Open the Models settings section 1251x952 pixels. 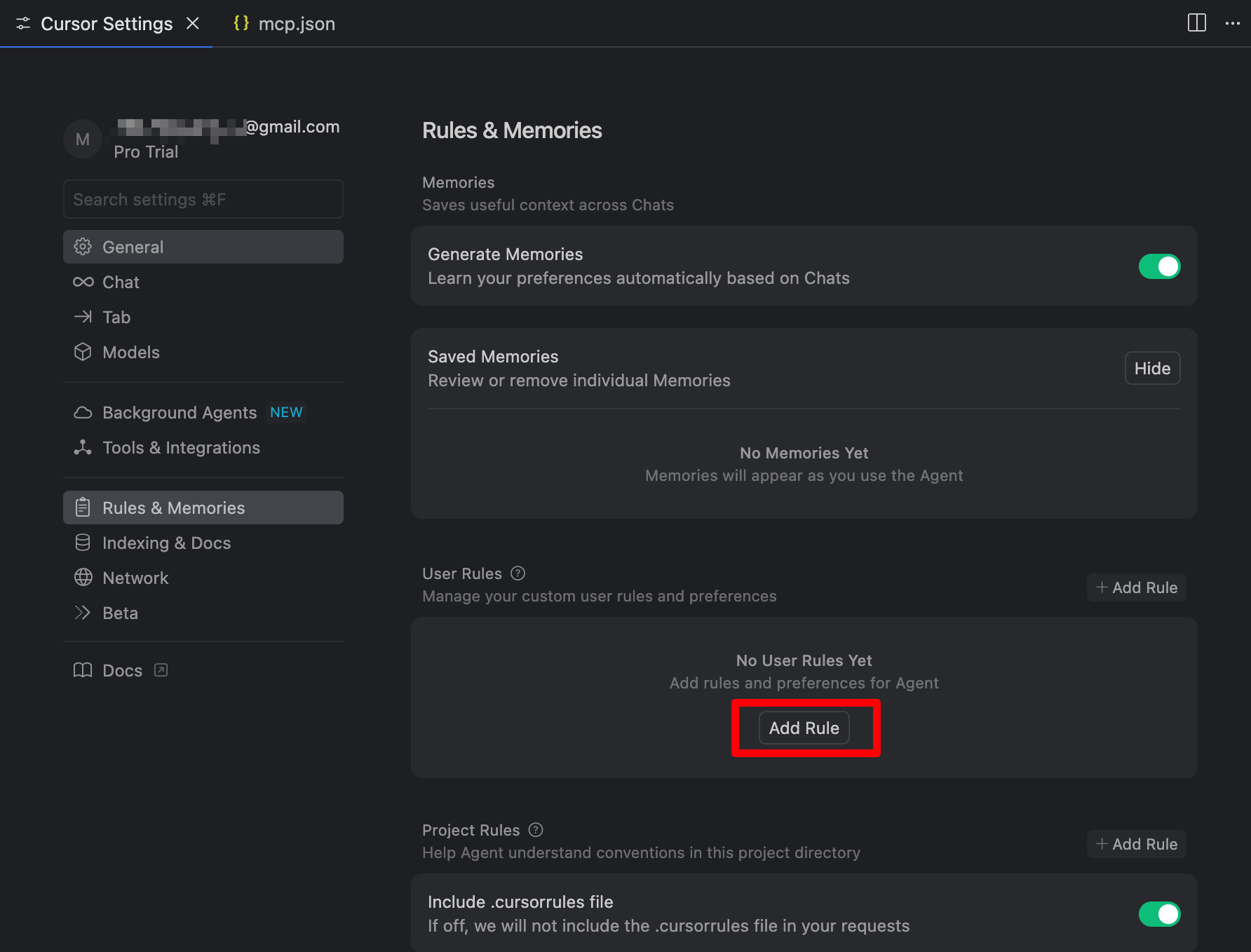pyautogui.click(x=203, y=352)
